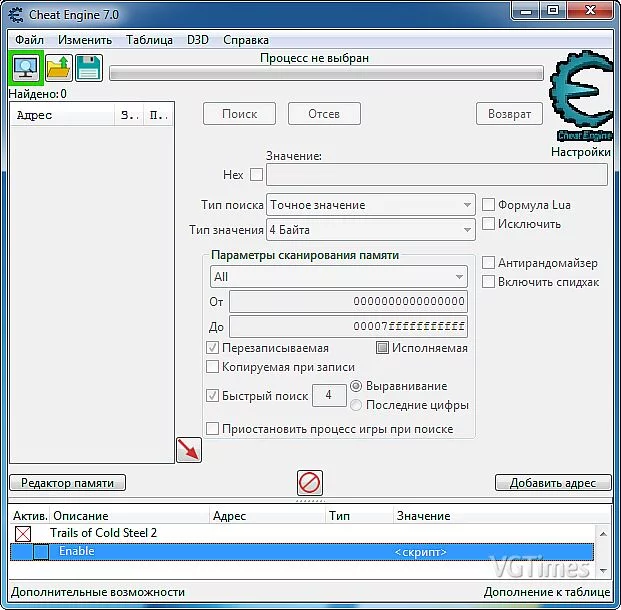Viewport: 621px width, 610px height.
Task: Select Последние цифры radio button
Action: pos(356,405)
